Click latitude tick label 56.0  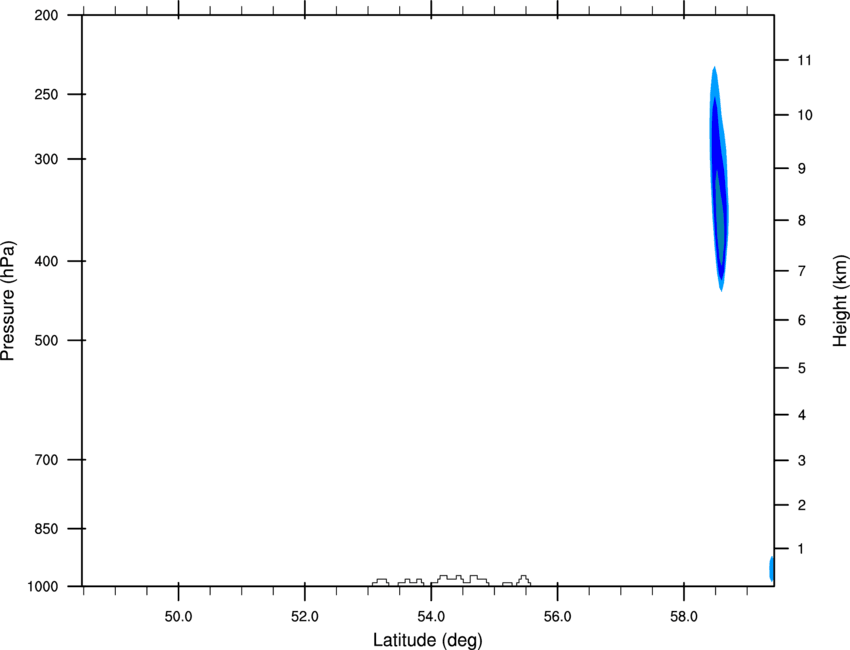(x=557, y=616)
